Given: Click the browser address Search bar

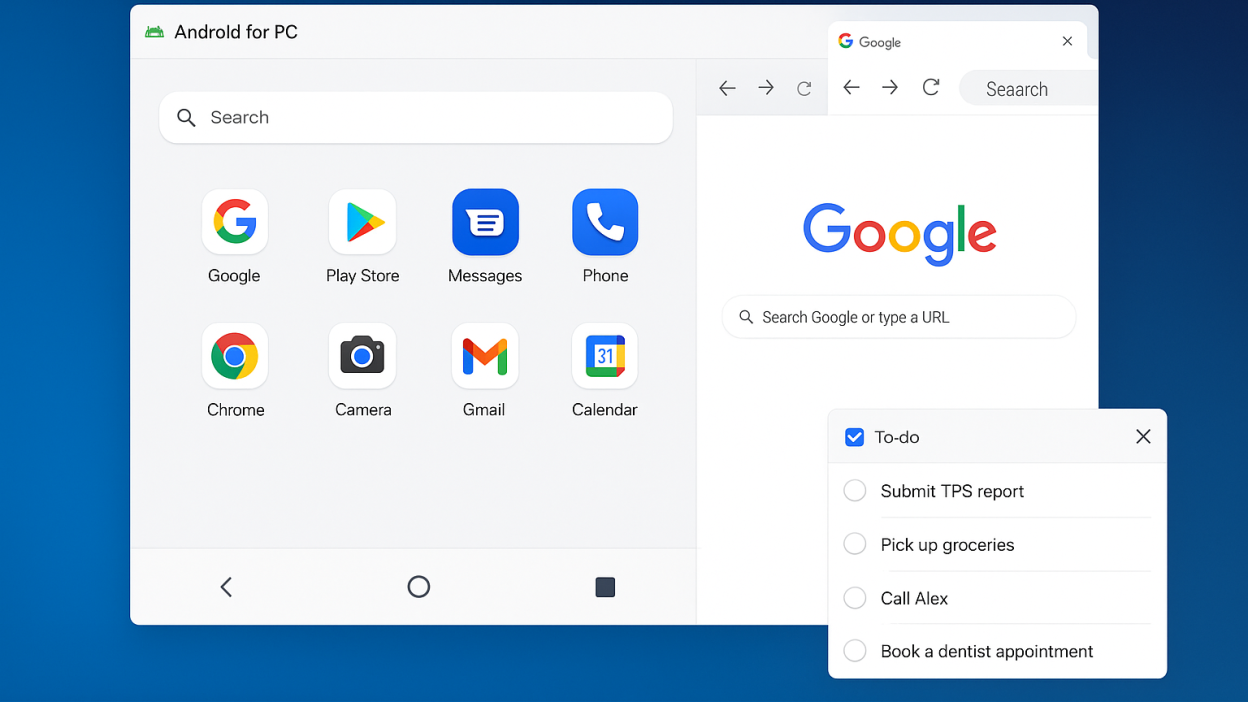Looking at the screenshot, I should (1028, 88).
